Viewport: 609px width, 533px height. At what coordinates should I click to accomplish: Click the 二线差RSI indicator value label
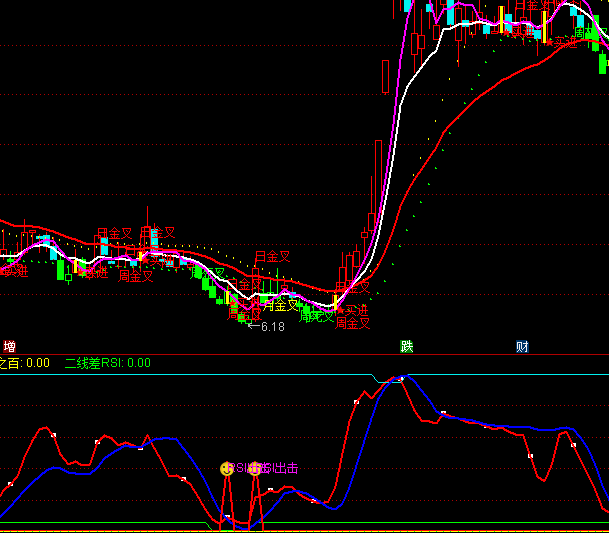[107, 363]
